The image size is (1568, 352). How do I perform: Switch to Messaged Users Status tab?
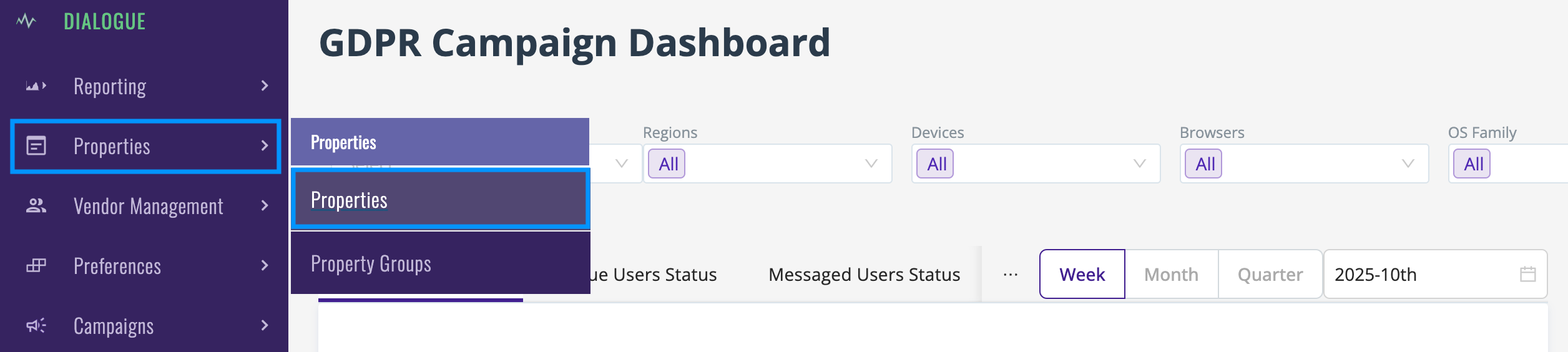(864, 275)
